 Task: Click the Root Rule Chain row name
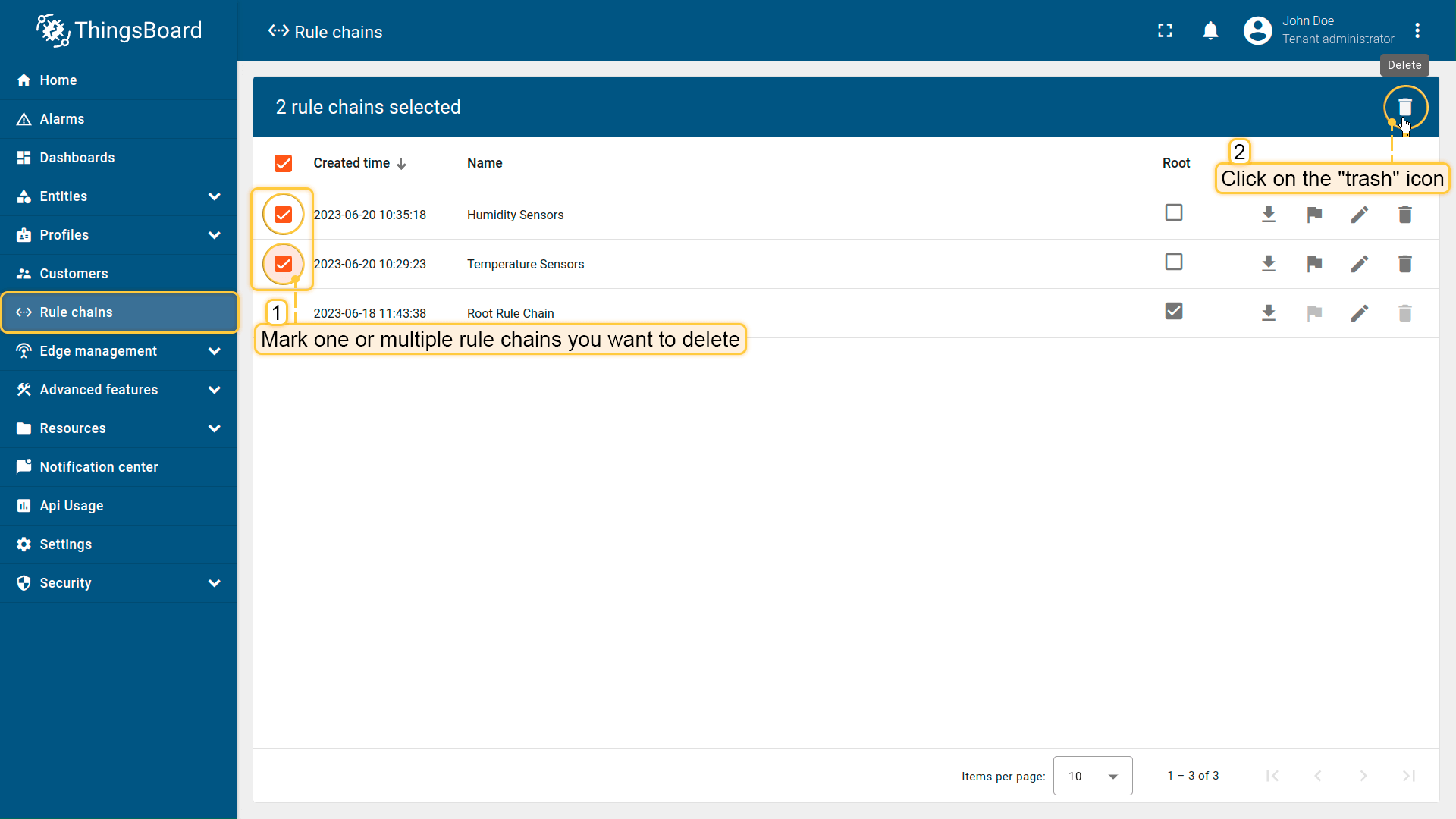(x=510, y=313)
